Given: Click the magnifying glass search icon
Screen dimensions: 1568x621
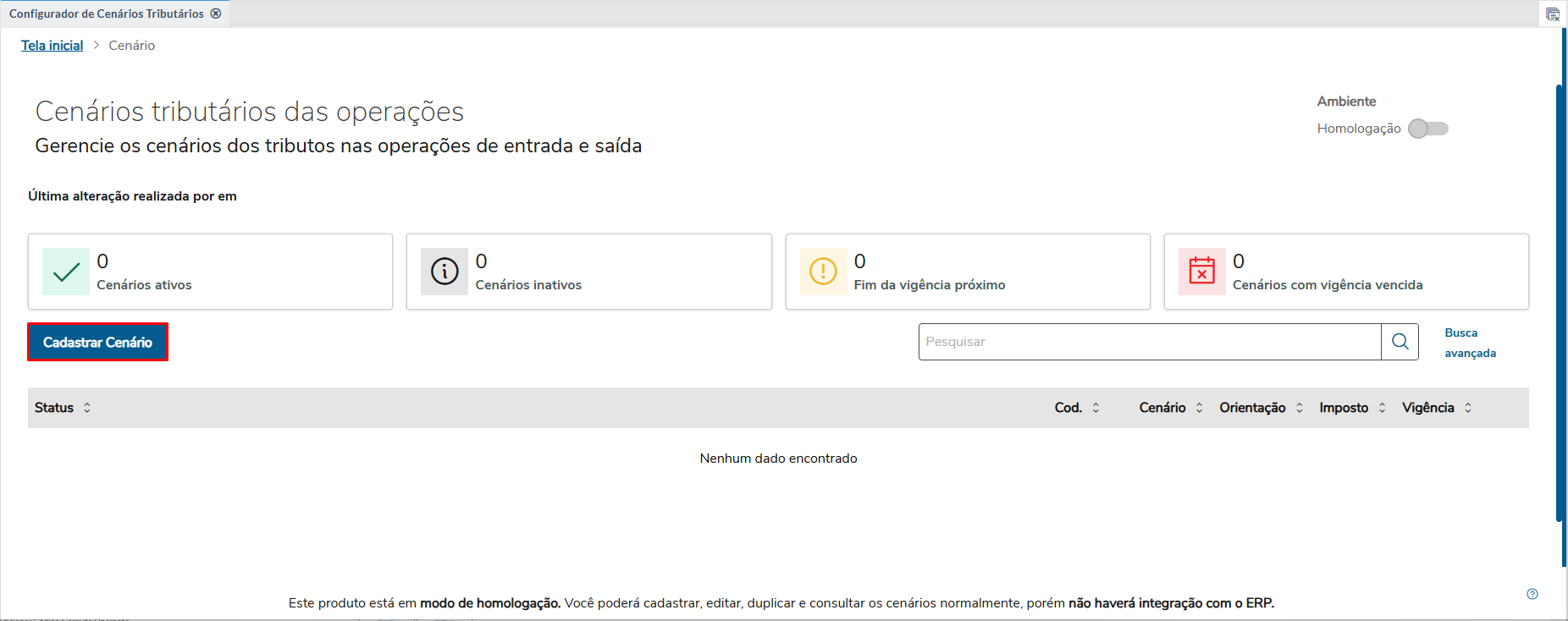Looking at the screenshot, I should point(1400,342).
